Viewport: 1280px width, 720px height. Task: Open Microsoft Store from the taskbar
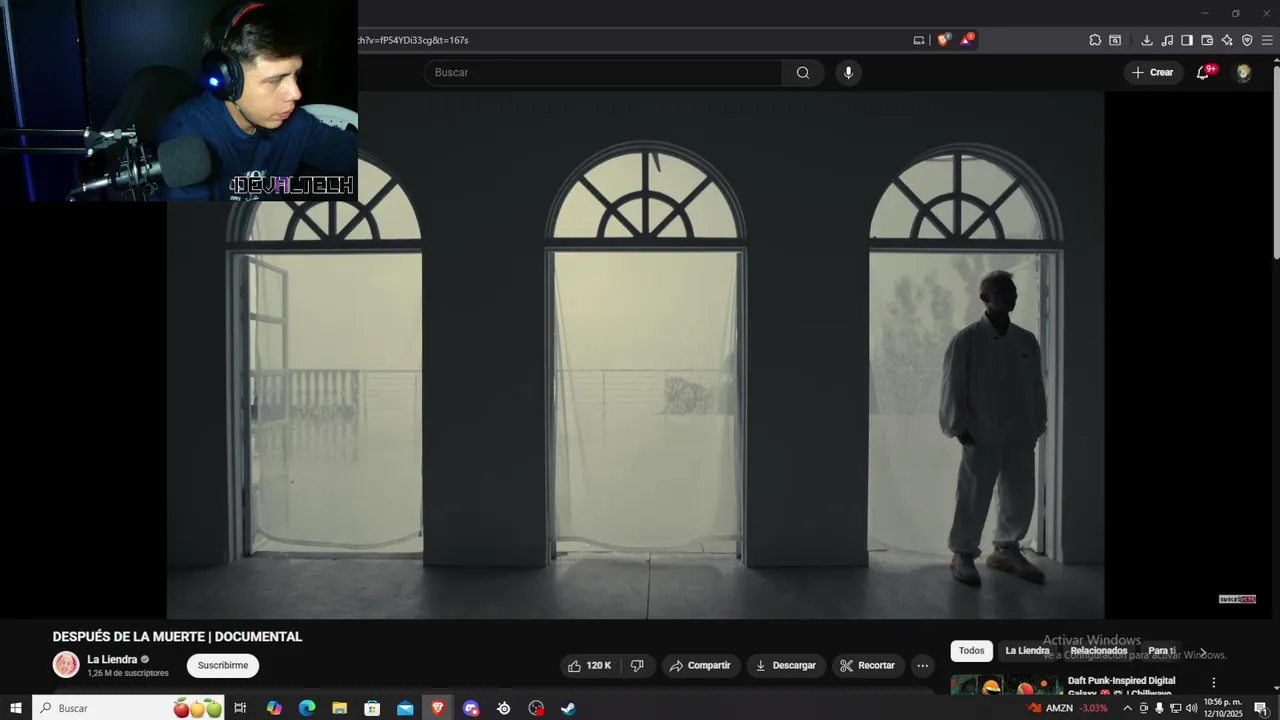(x=372, y=708)
